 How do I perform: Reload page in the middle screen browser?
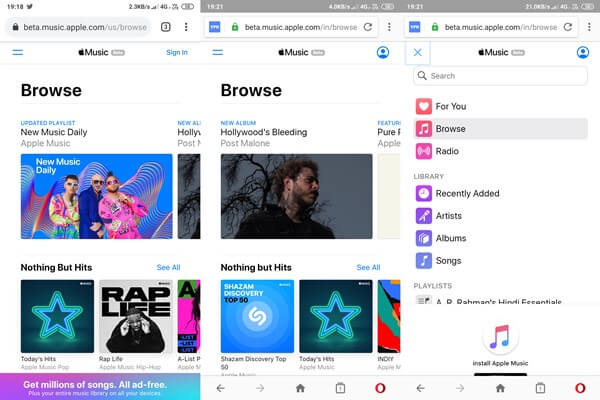point(368,27)
